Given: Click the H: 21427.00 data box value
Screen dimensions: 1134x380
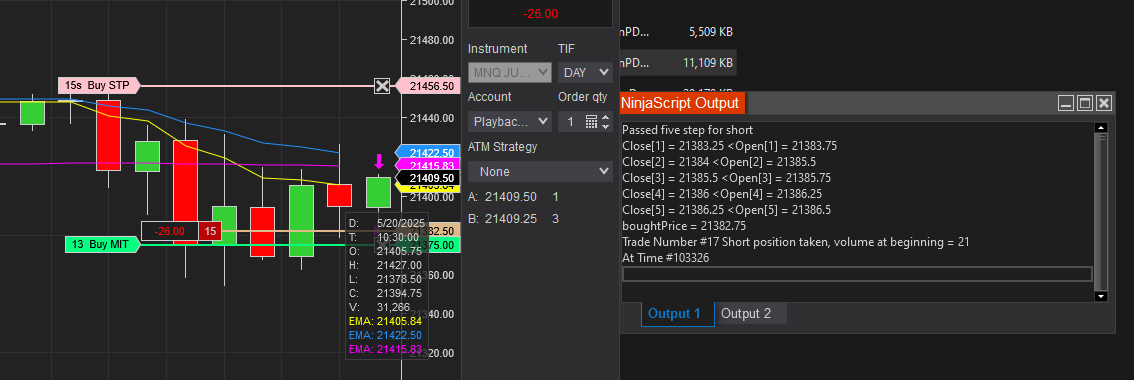Looking at the screenshot, I should tap(399, 265).
